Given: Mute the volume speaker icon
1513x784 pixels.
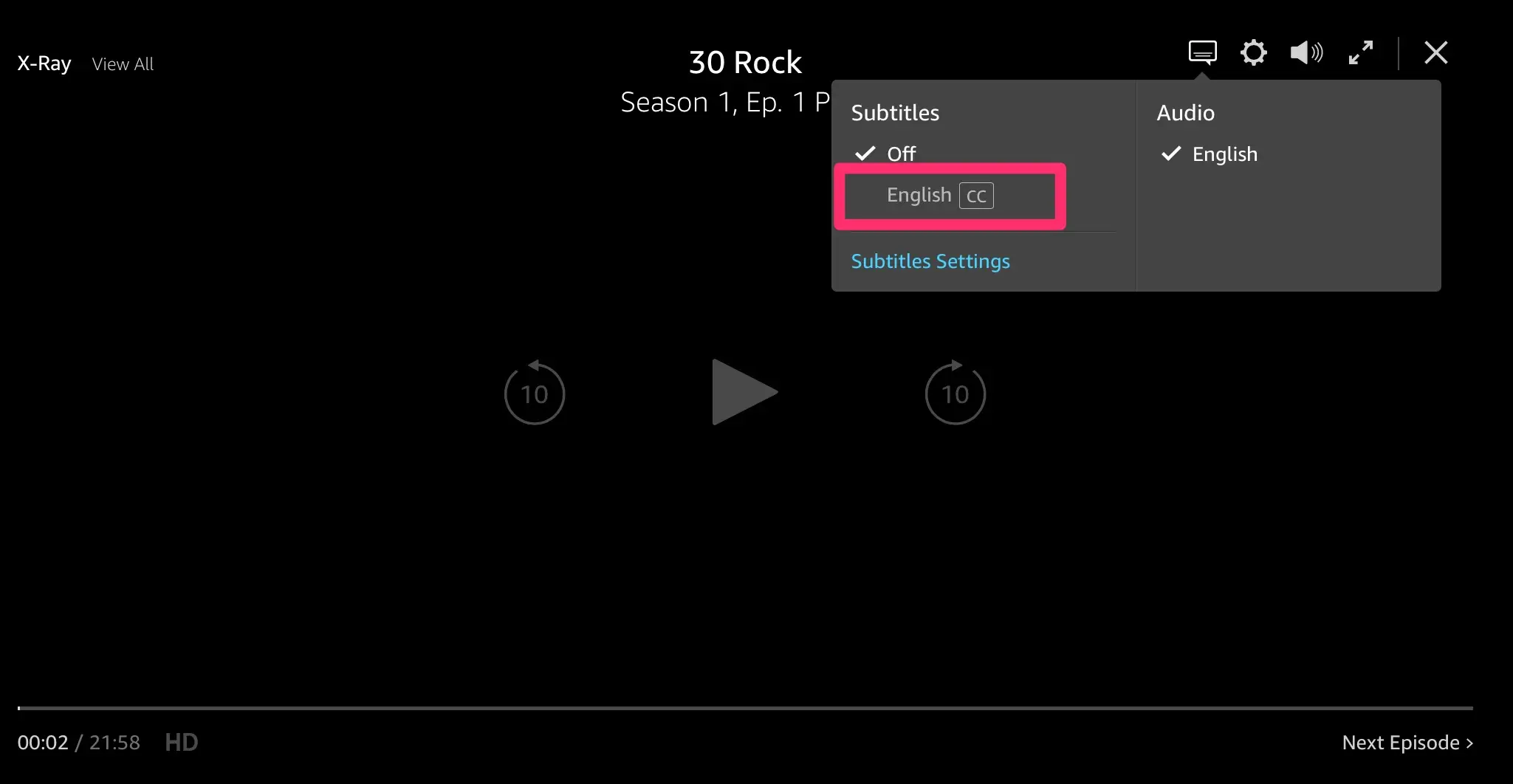Looking at the screenshot, I should (1306, 52).
